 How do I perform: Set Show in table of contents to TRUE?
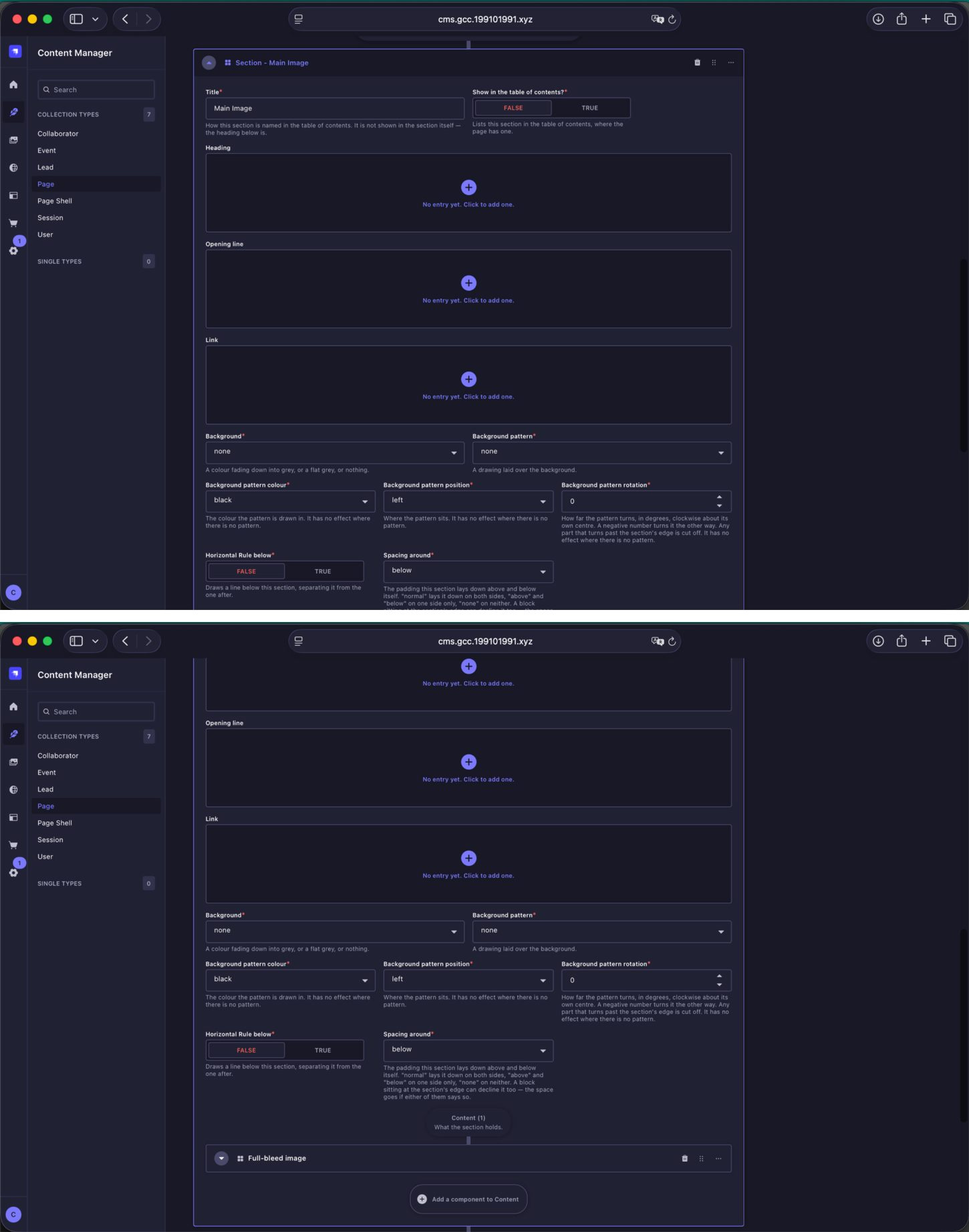click(589, 108)
